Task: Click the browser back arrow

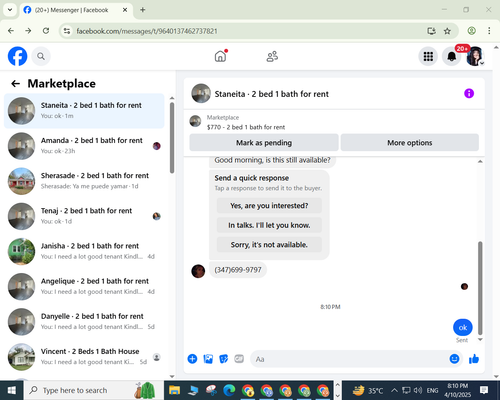Action: tap(11, 31)
